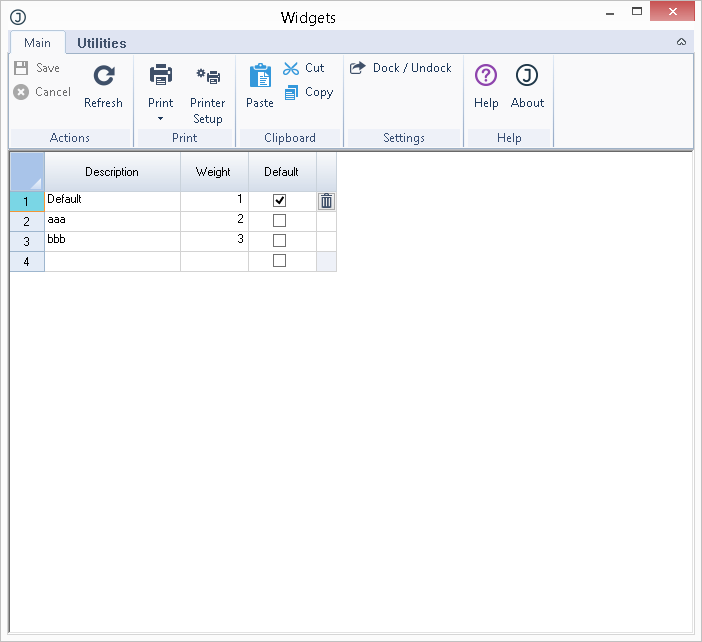Uncheck the Default checkbox in row 1
702x642 pixels.
pos(280,201)
